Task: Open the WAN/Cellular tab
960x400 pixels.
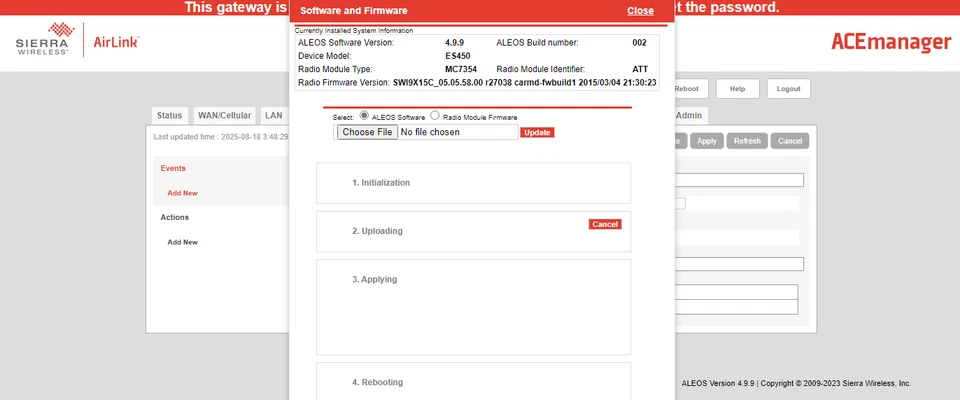Action: (x=224, y=116)
